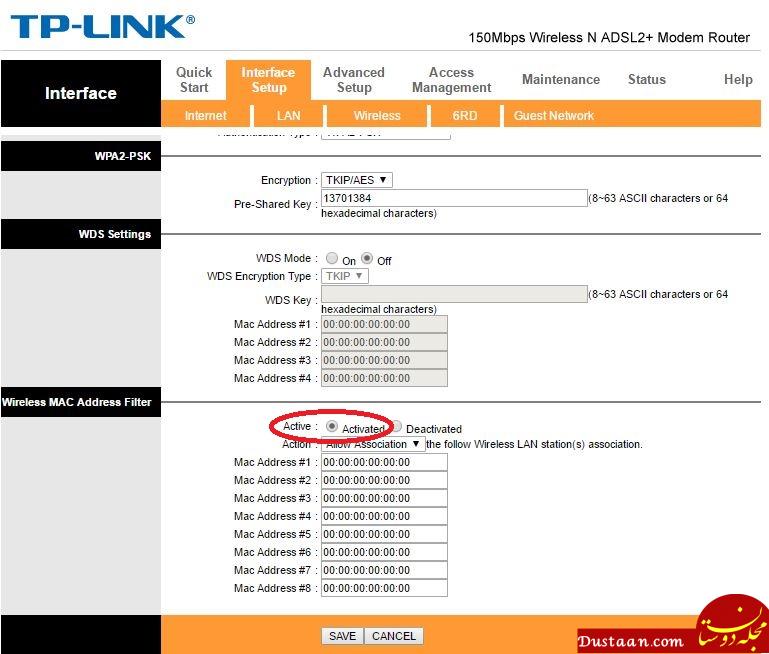Click the SAVE button

pos(342,636)
